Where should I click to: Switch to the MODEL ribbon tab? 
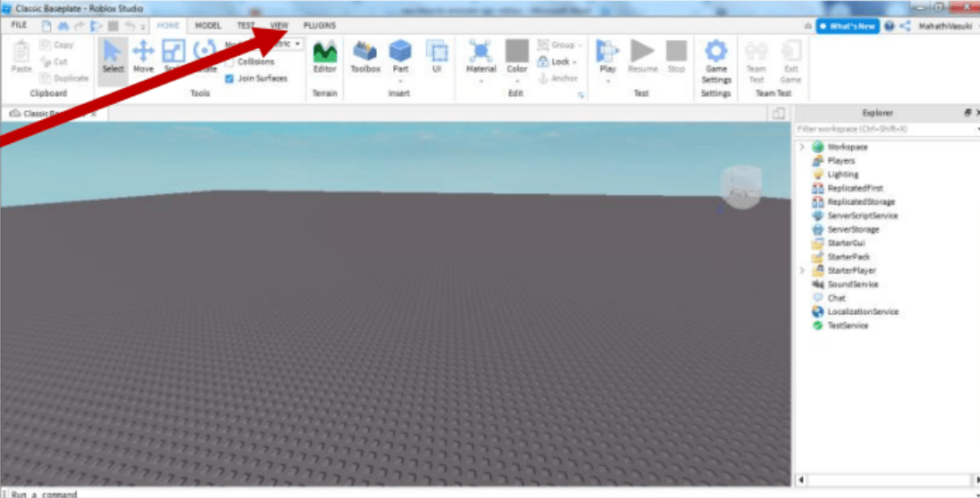(208, 26)
